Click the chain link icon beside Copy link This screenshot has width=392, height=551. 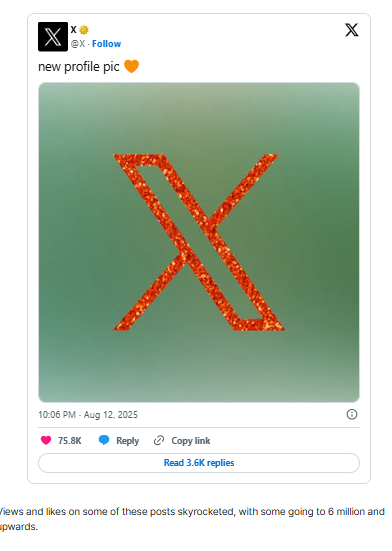[x=159, y=440]
